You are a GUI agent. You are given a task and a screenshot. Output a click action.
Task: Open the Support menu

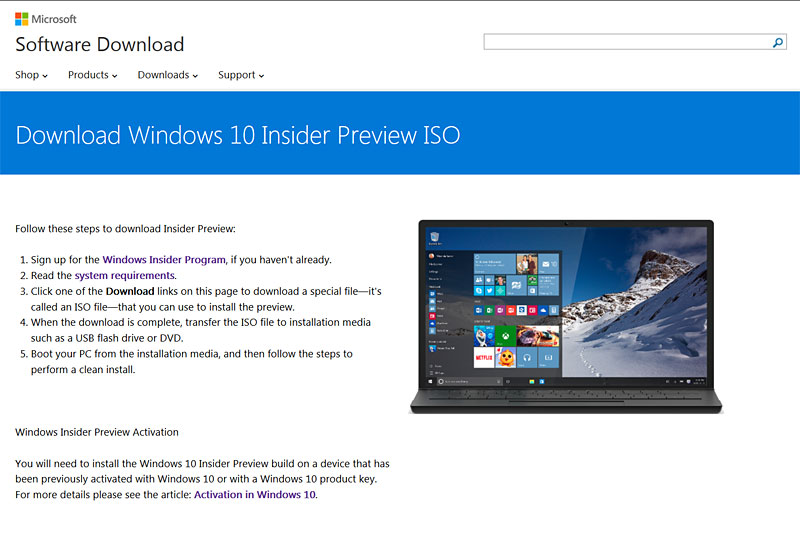[241, 75]
